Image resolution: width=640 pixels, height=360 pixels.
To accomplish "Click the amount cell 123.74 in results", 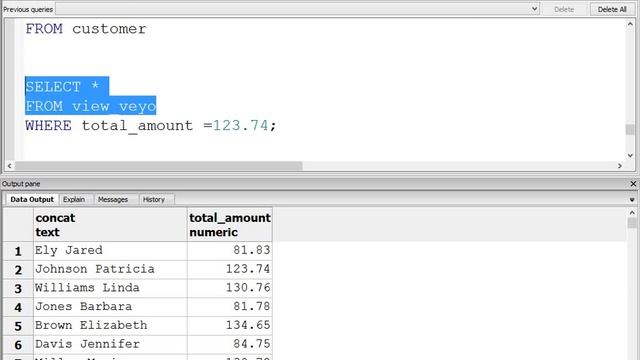I will click(230, 269).
